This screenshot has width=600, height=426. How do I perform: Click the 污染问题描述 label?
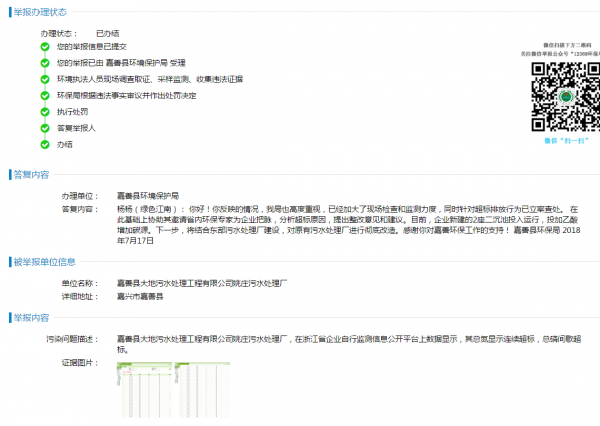pos(72,339)
